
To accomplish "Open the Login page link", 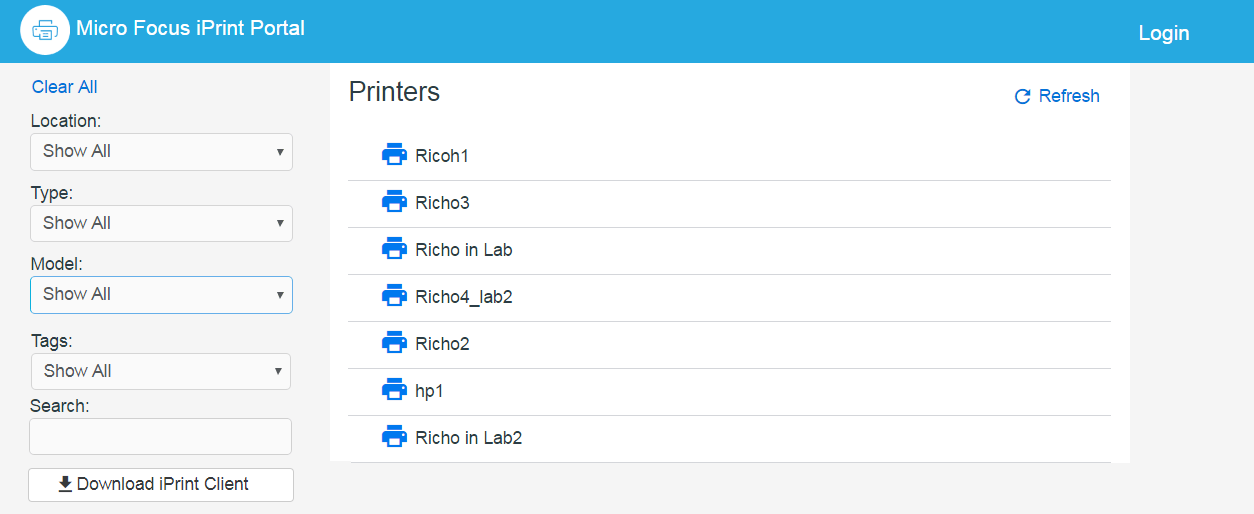I will tap(1163, 33).
